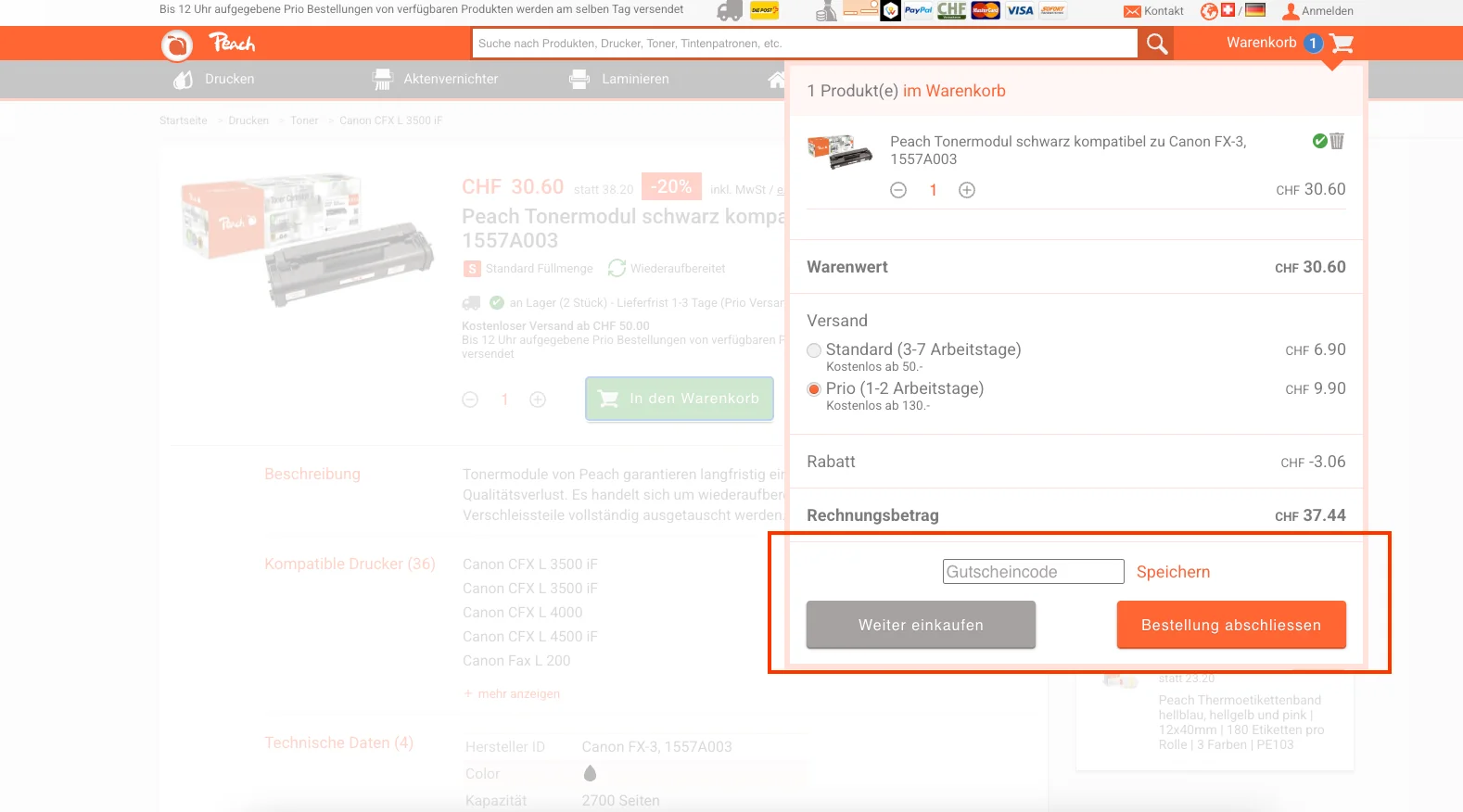Click Weiter einkaufen button
This screenshot has width=1463, height=812.
(921, 625)
